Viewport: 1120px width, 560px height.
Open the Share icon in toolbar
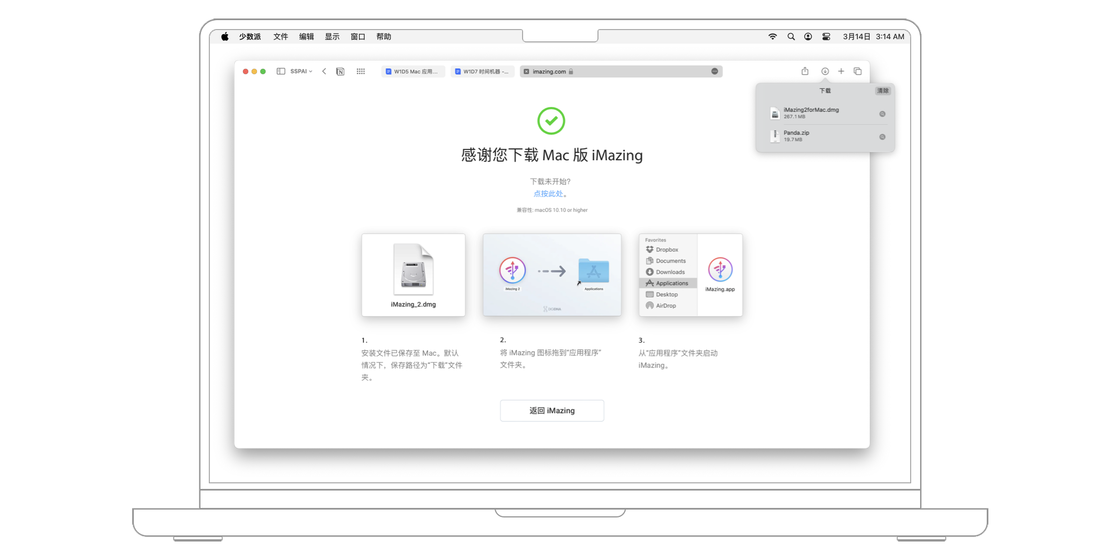[805, 71]
